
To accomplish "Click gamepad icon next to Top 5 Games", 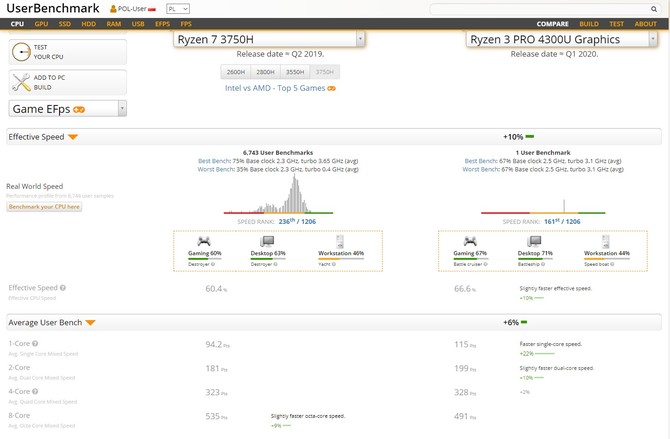I will (332, 88).
